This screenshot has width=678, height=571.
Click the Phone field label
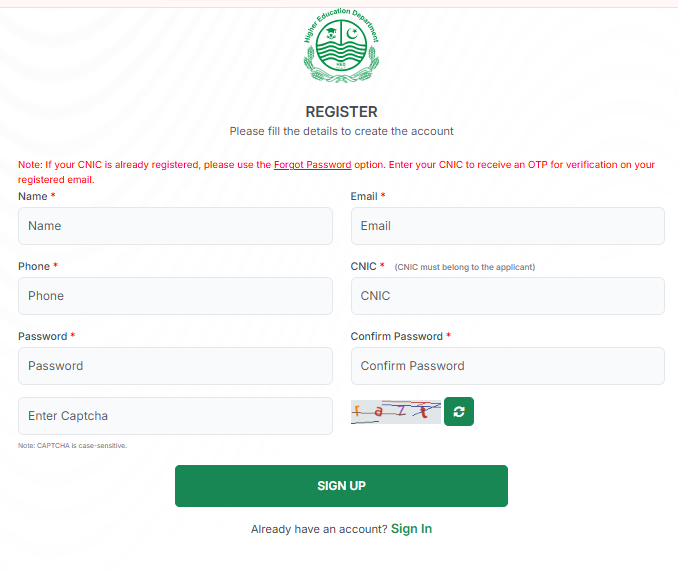click(34, 267)
